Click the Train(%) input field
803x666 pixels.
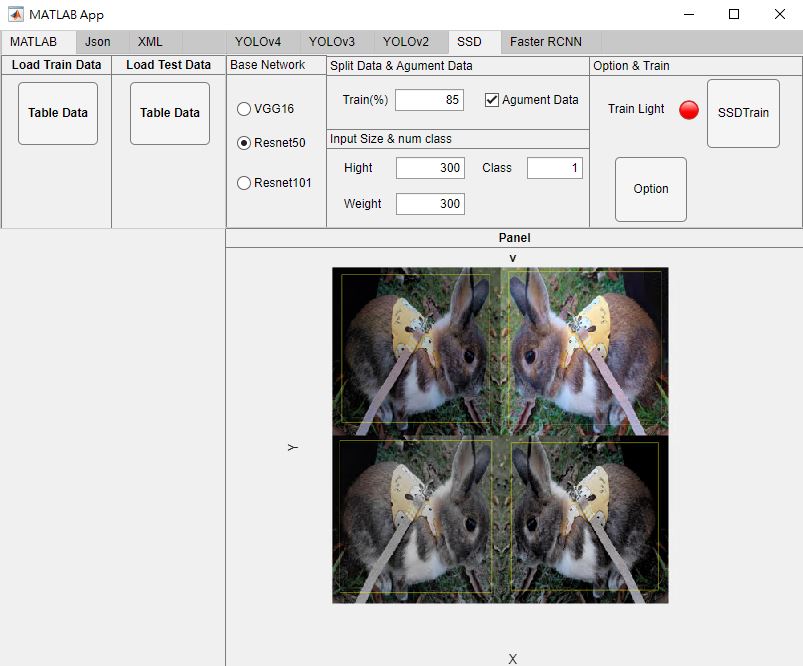click(x=430, y=100)
